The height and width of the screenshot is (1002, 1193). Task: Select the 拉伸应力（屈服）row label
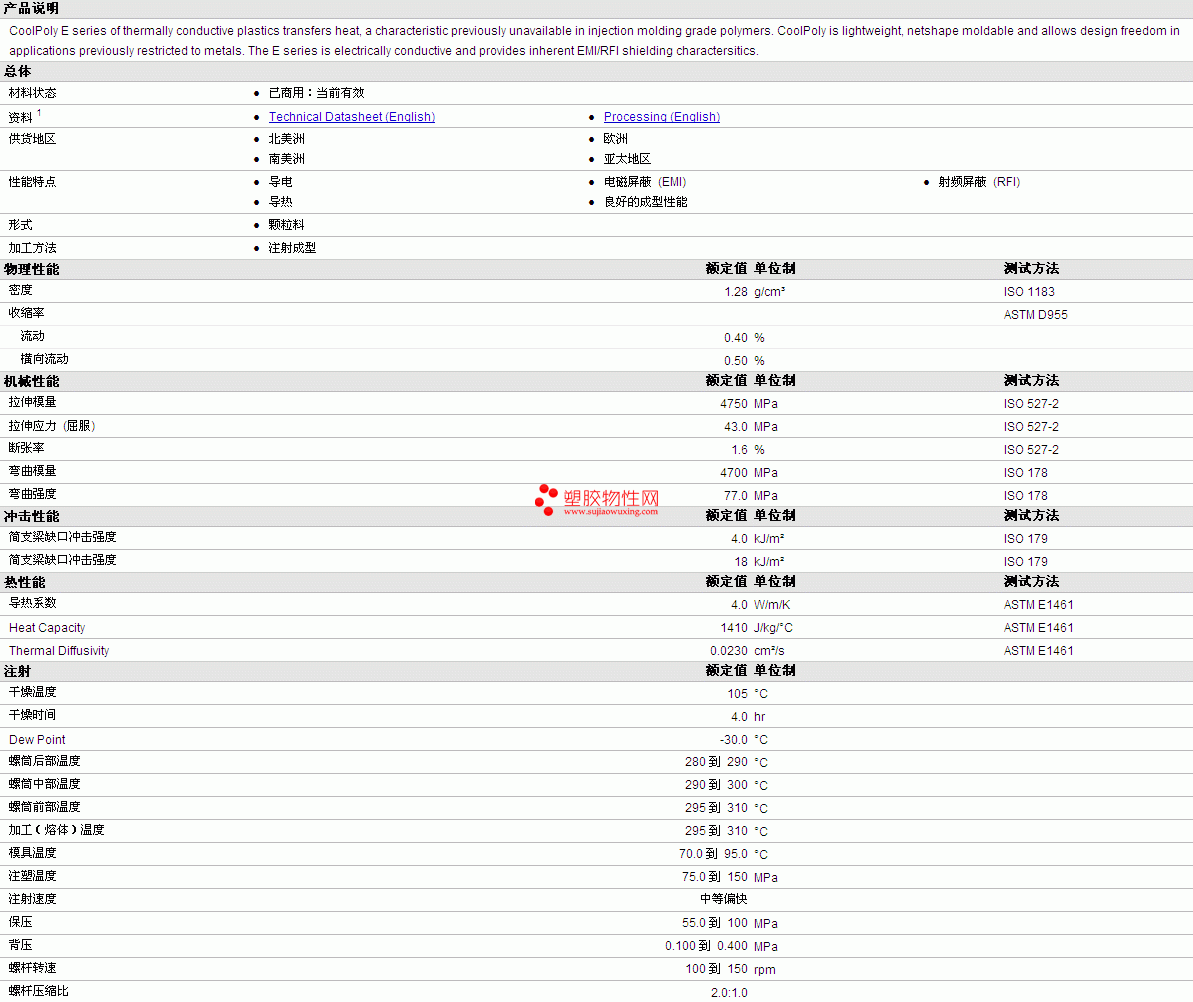click(x=52, y=426)
